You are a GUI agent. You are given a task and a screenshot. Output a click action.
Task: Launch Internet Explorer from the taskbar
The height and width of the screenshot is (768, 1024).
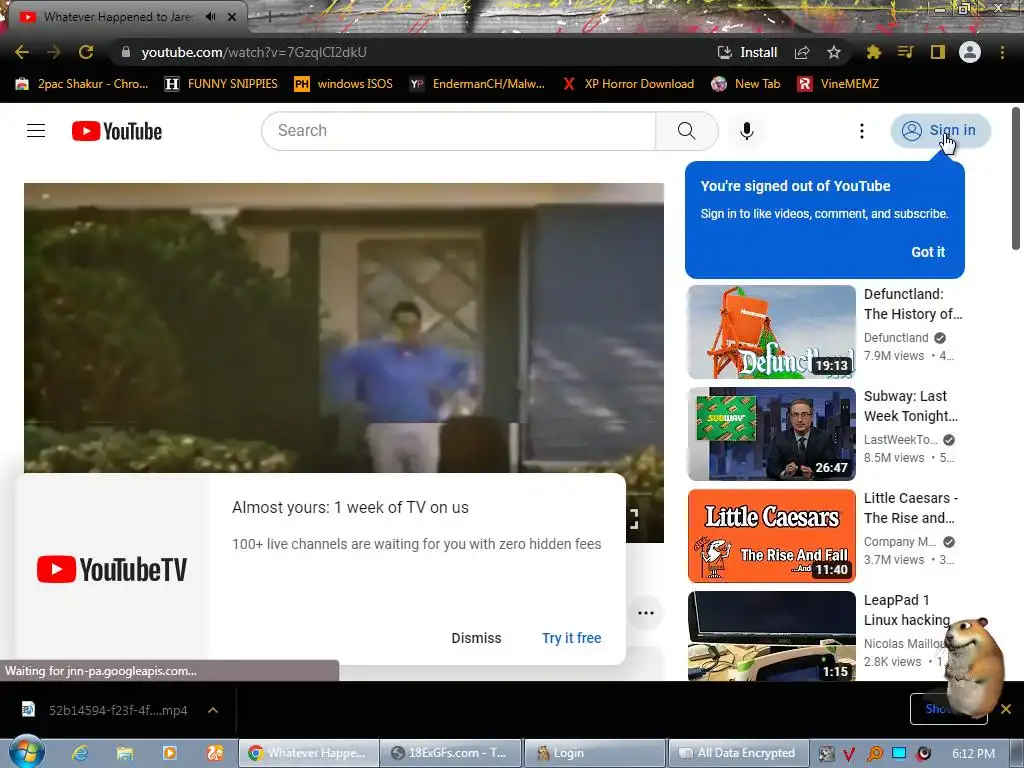80,753
